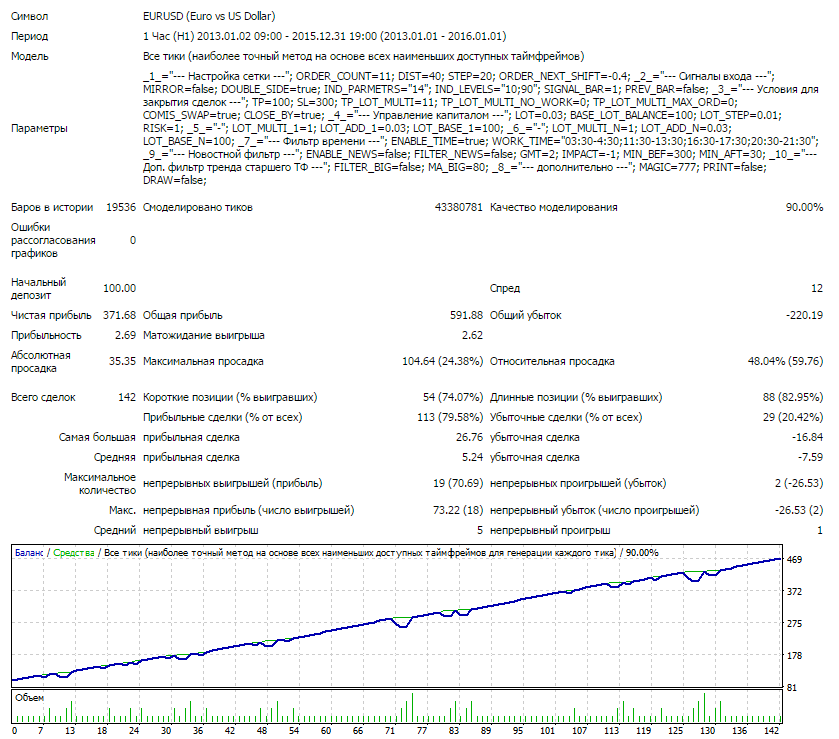Click the 'Баланс' legend label in chart
Image resolution: width=839 pixels, height=739 pixels.
click(28, 553)
